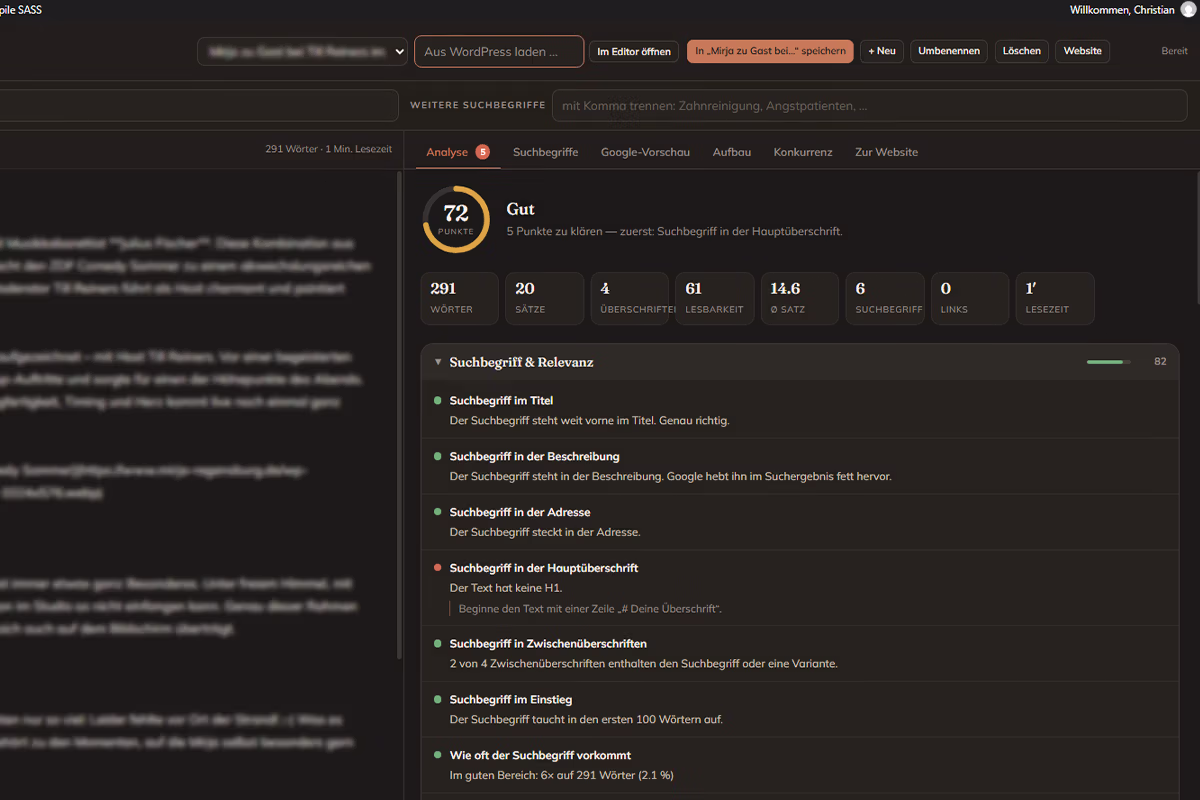Select the 'Suchbegriff in der Beschreibung' heading
1200x800 pixels.
coord(535,456)
